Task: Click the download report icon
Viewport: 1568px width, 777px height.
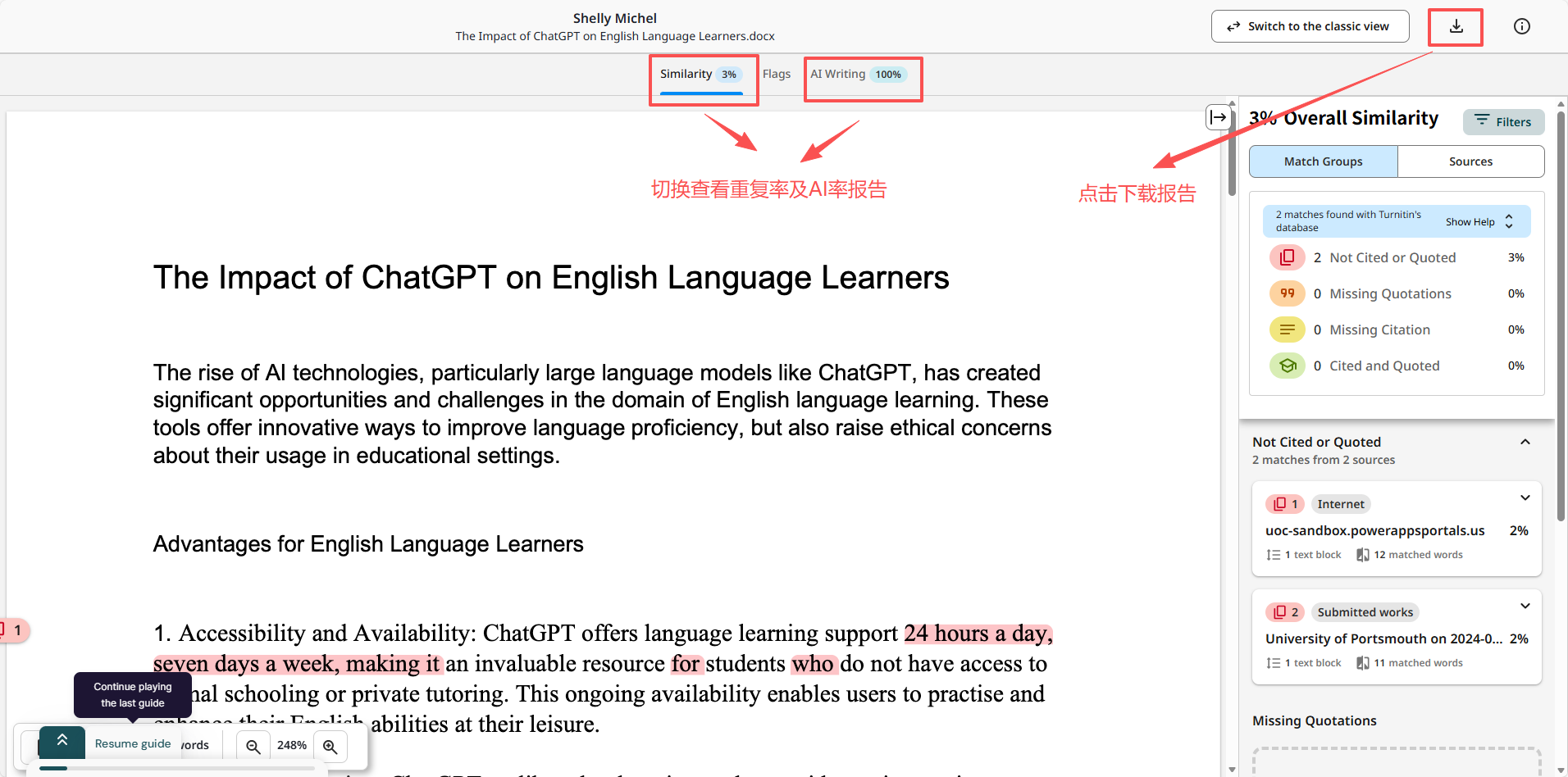Action: [x=1456, y=26]
